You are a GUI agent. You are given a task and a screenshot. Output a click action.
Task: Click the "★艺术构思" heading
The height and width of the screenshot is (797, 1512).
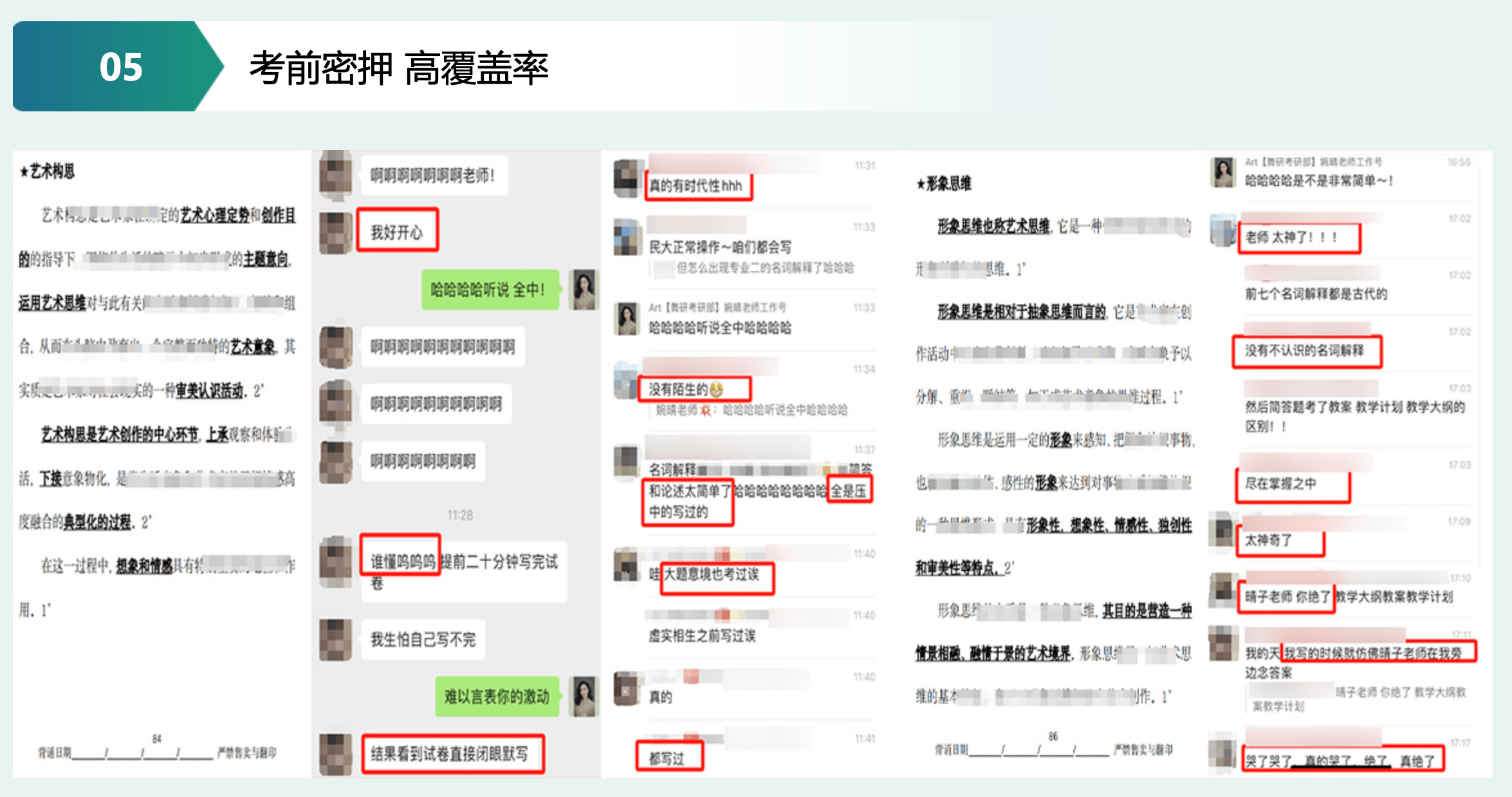pos(47,171)
